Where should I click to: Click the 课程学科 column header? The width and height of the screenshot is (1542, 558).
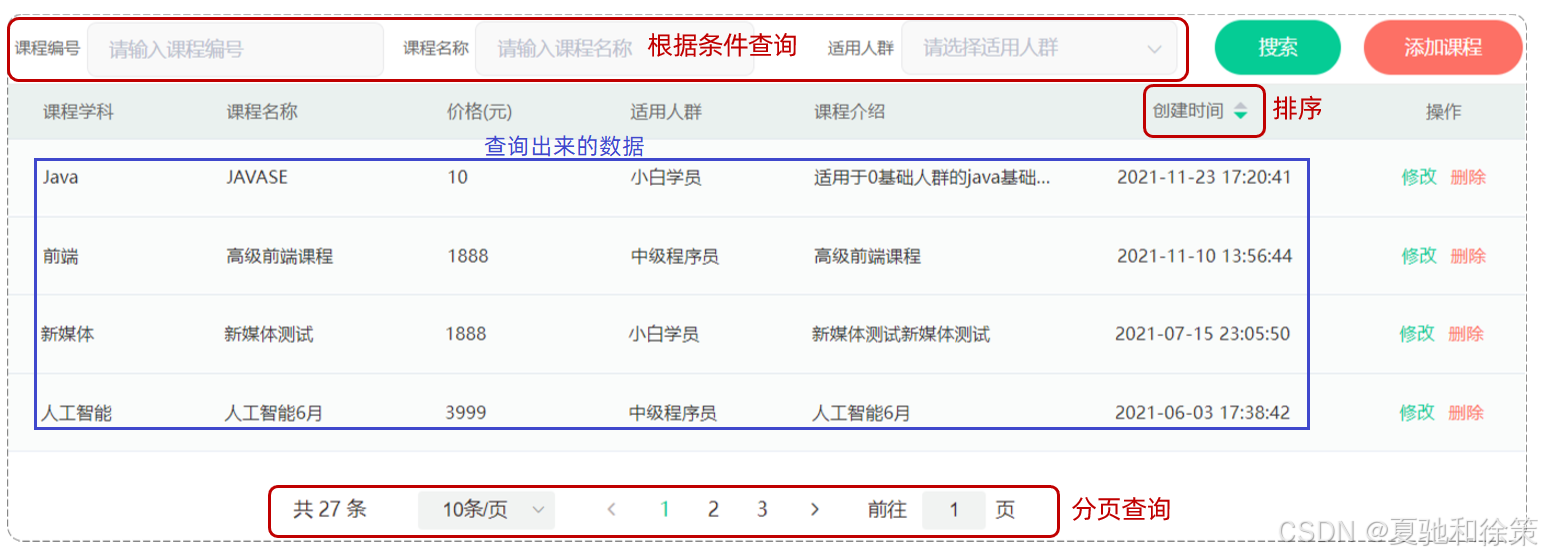78,112
